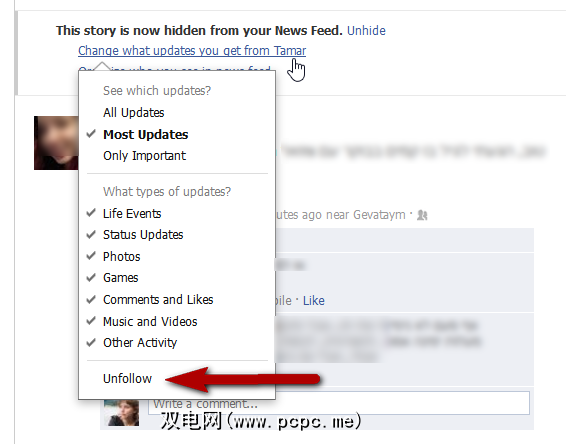Toggle Status Updates in update types
This screenshot has width=566, height=444.
coord(143,235)
